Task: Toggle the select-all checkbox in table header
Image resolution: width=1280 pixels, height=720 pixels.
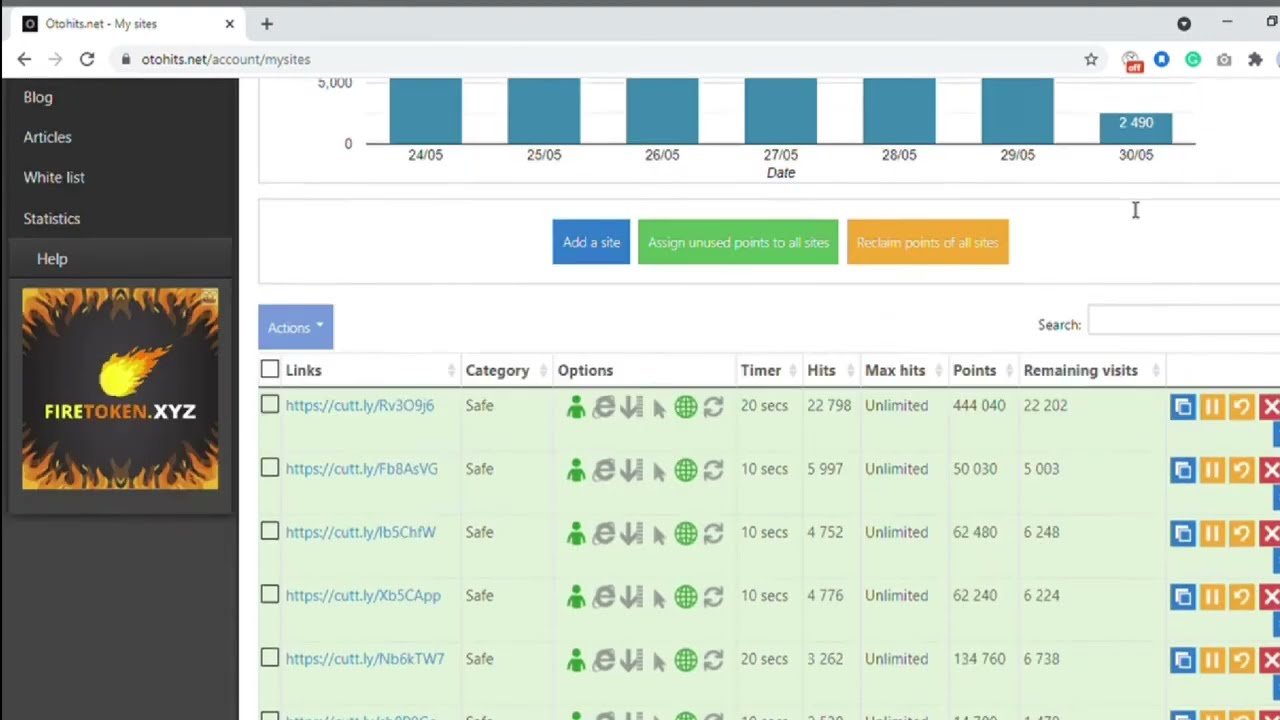Action: click(270, 370)
